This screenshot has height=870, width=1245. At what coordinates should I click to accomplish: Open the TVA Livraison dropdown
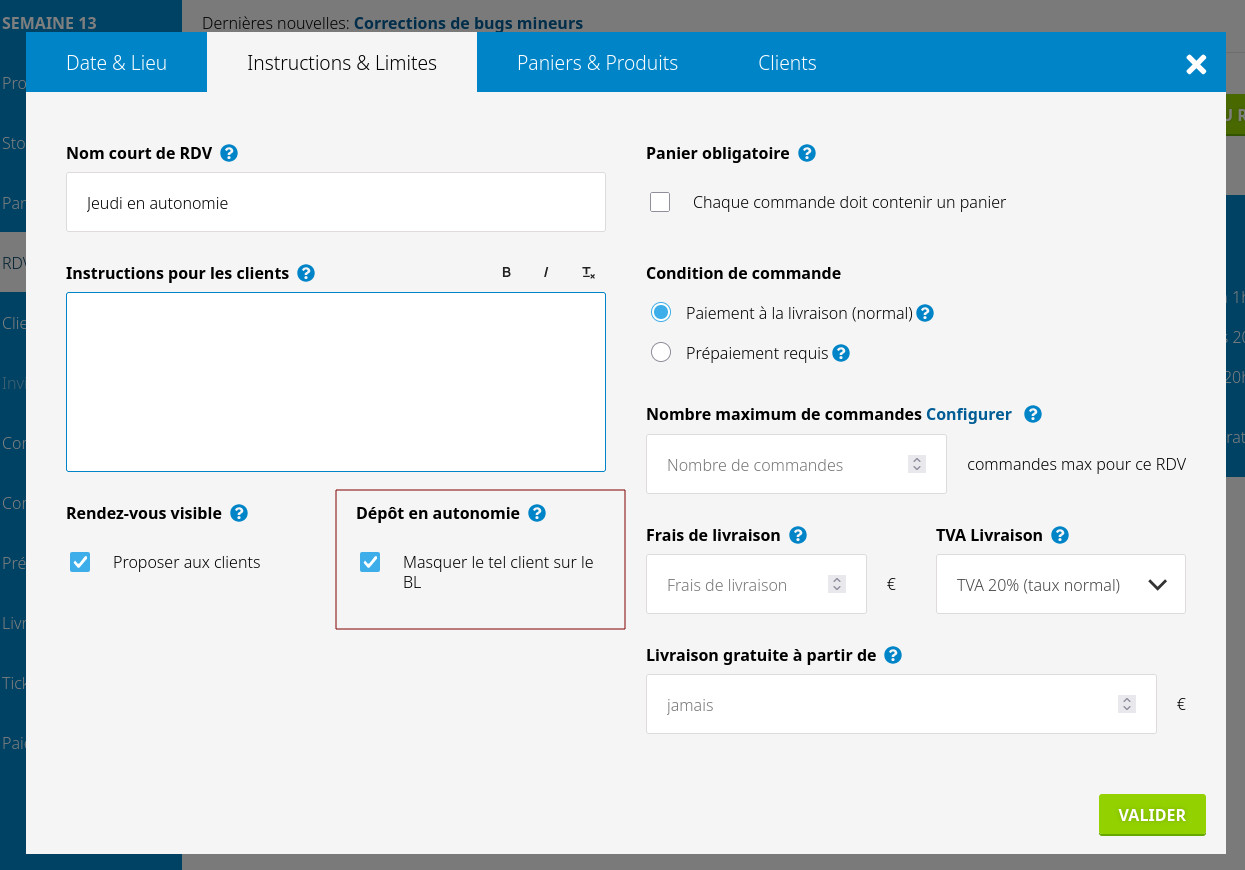pyautogui.click(x=1060, y=585)
